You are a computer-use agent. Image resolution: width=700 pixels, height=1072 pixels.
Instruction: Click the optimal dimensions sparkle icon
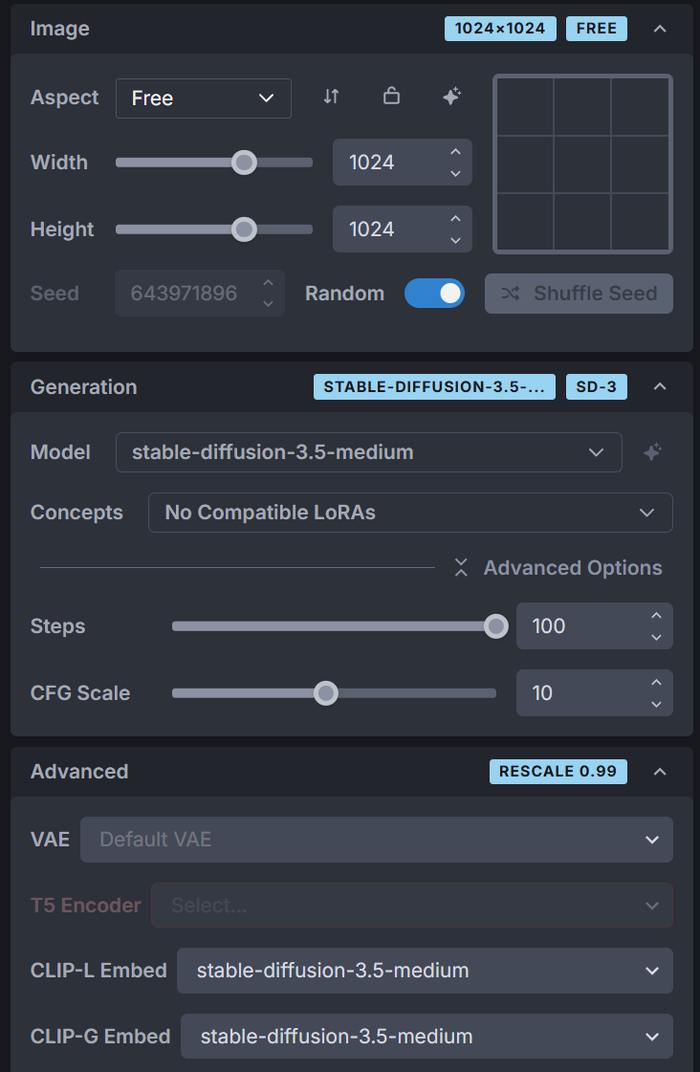(452, 97)
